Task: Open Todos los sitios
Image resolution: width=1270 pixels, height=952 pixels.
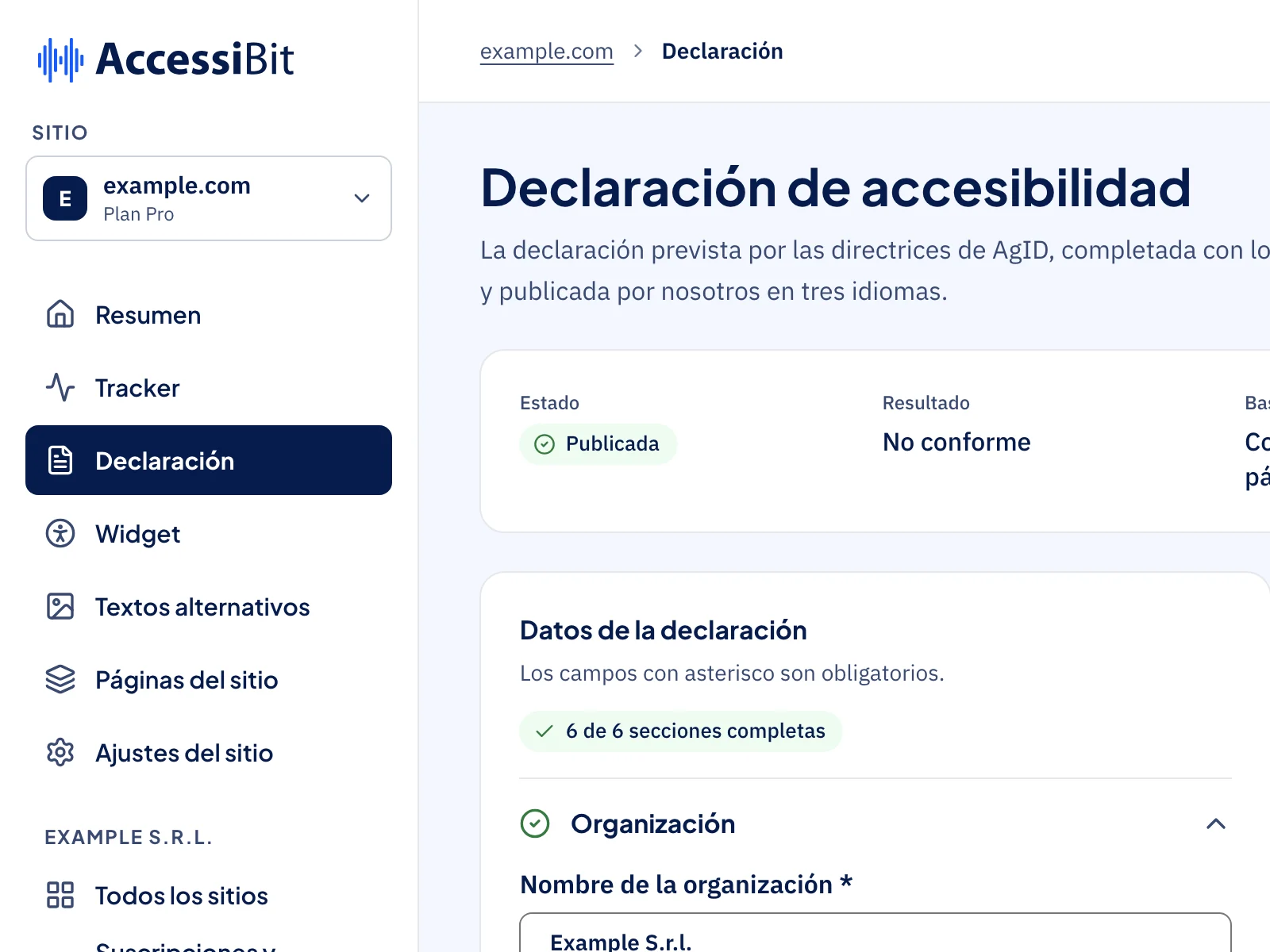Action: point(209,895)
